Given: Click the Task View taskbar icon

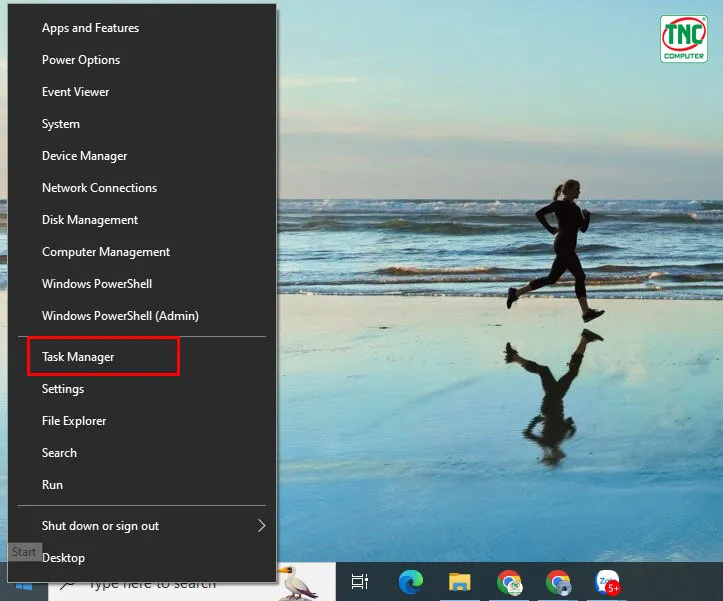Looking at the screenshot, I should pos(360,582).
